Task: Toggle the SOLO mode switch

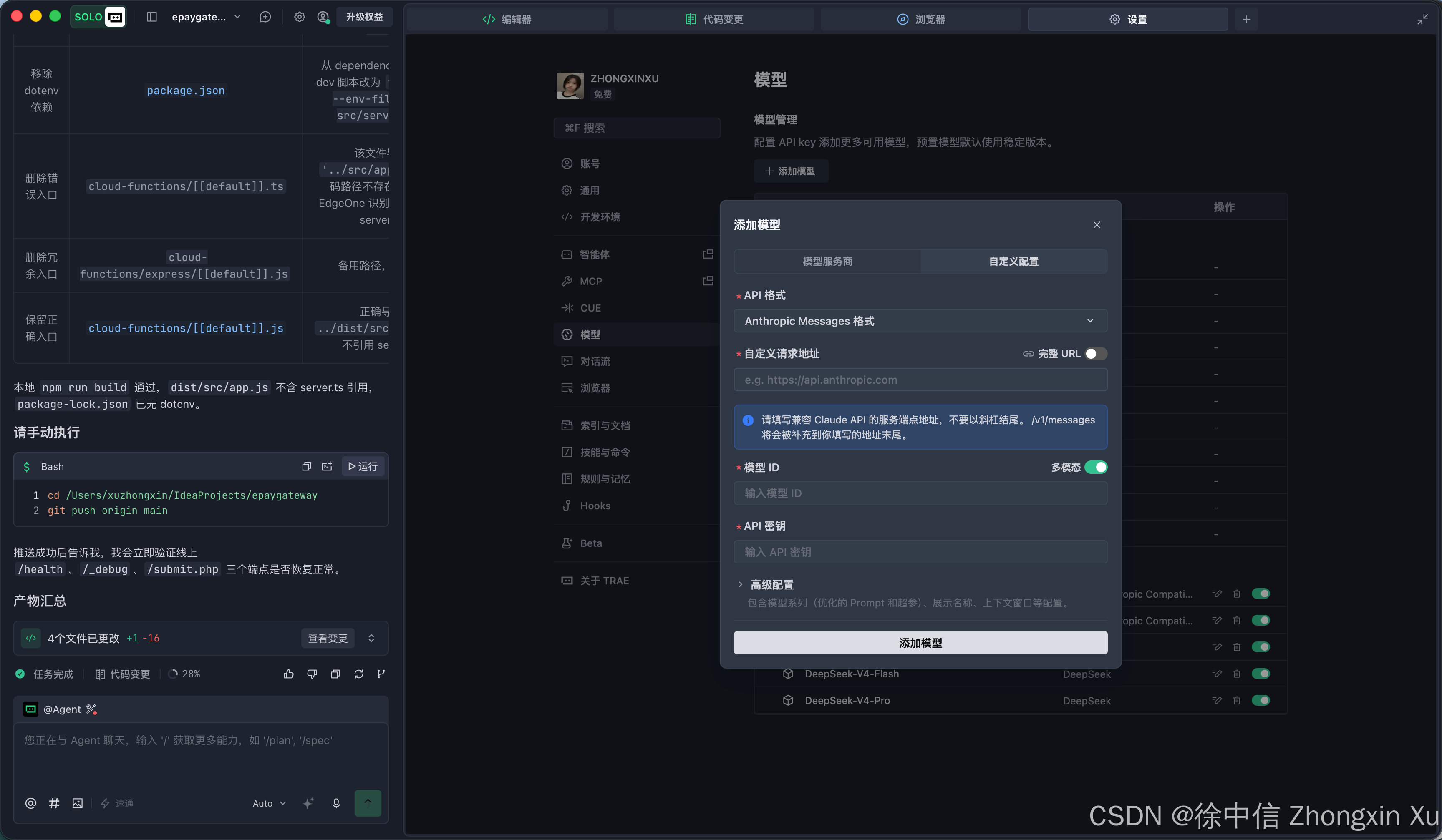Action: pyautogui.click(x=98, y=17)
